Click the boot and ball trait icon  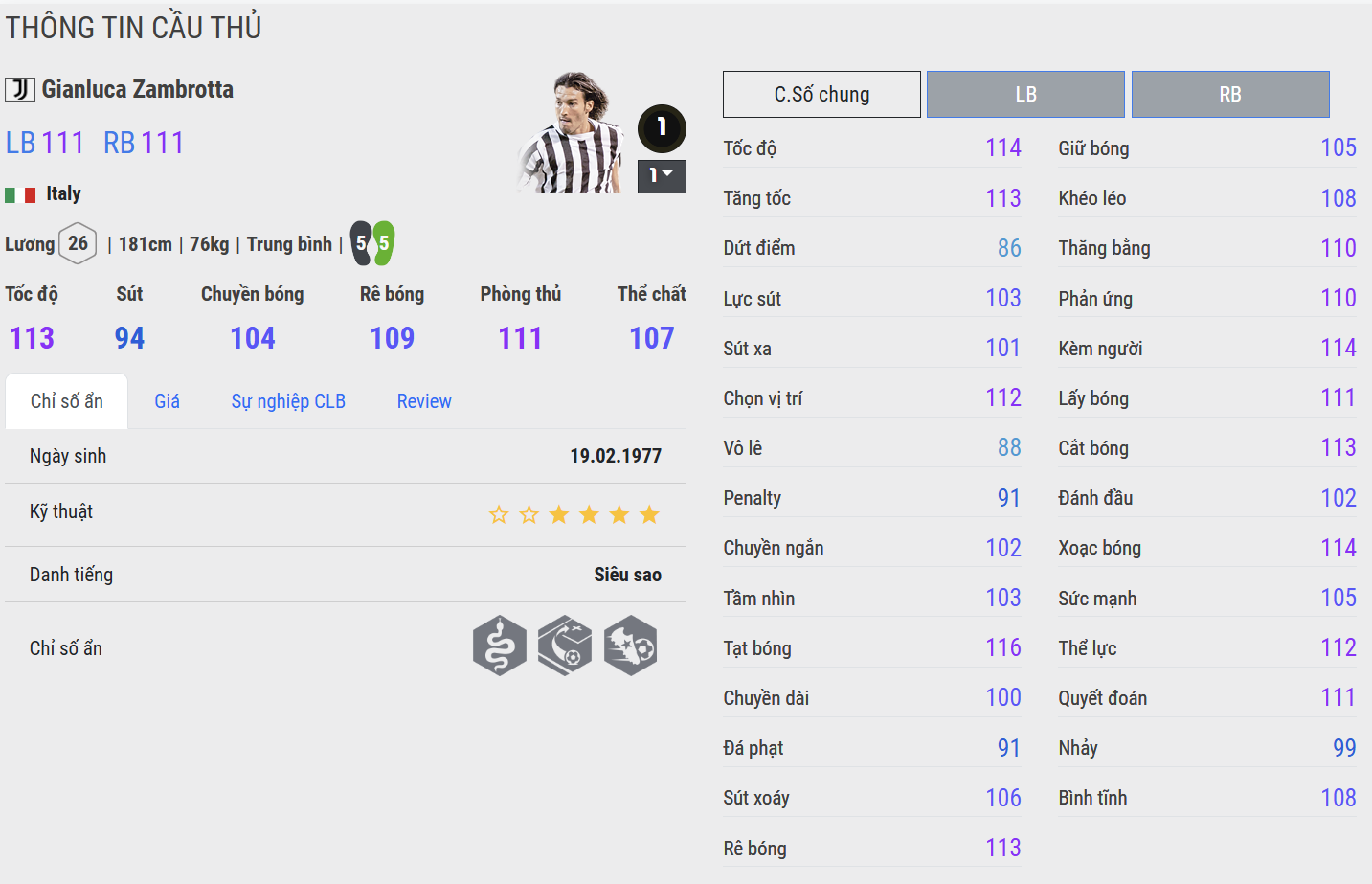630,646
